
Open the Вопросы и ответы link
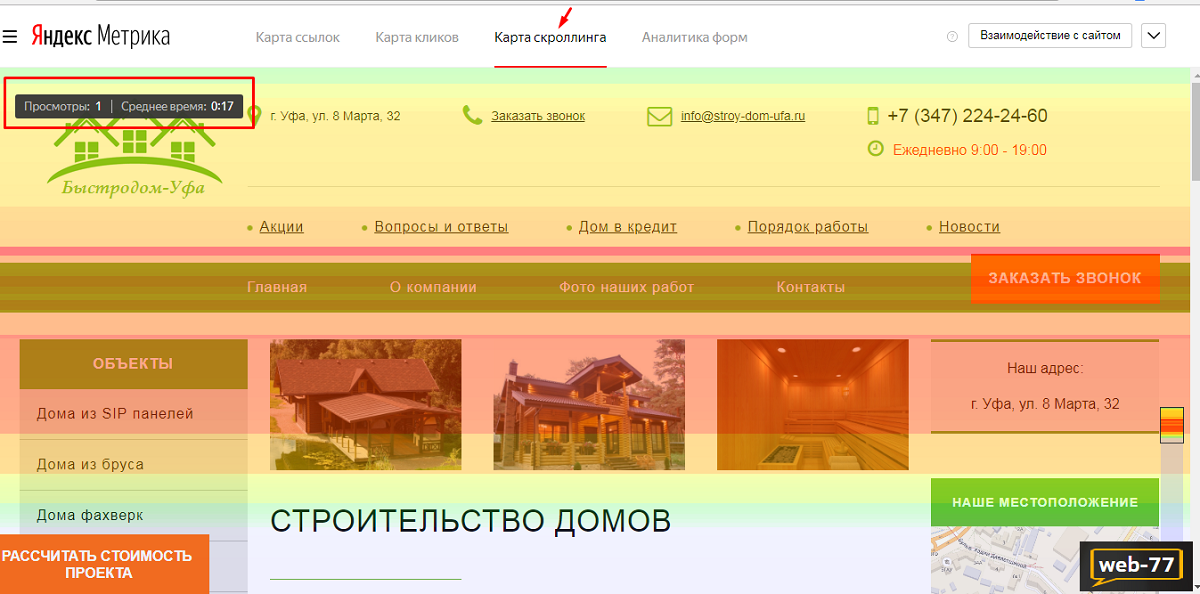pyautogui.click(x=441, y=227)
